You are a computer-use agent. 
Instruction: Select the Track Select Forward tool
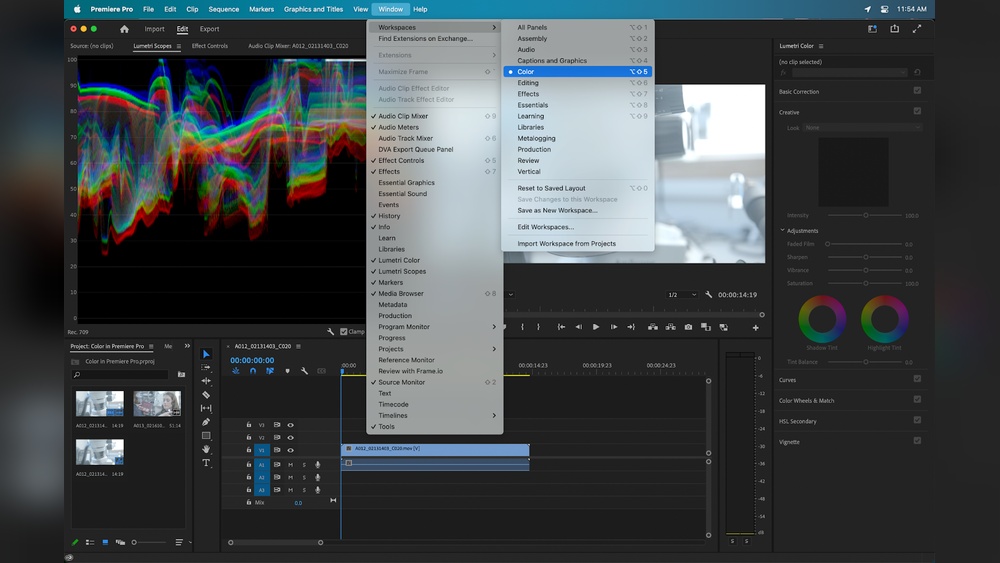click(206, 367)
